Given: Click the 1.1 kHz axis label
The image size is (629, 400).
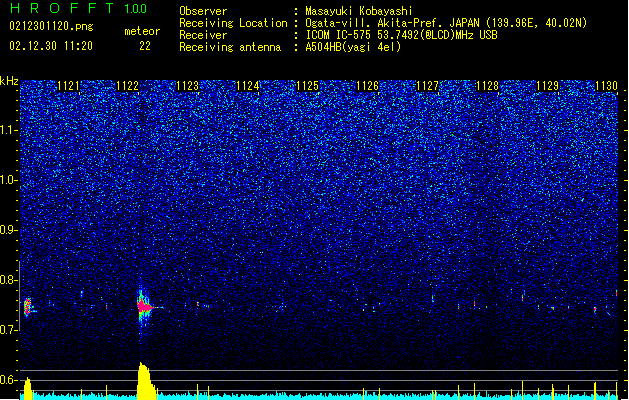Looking at the screenshot, I should click(9, 130).
